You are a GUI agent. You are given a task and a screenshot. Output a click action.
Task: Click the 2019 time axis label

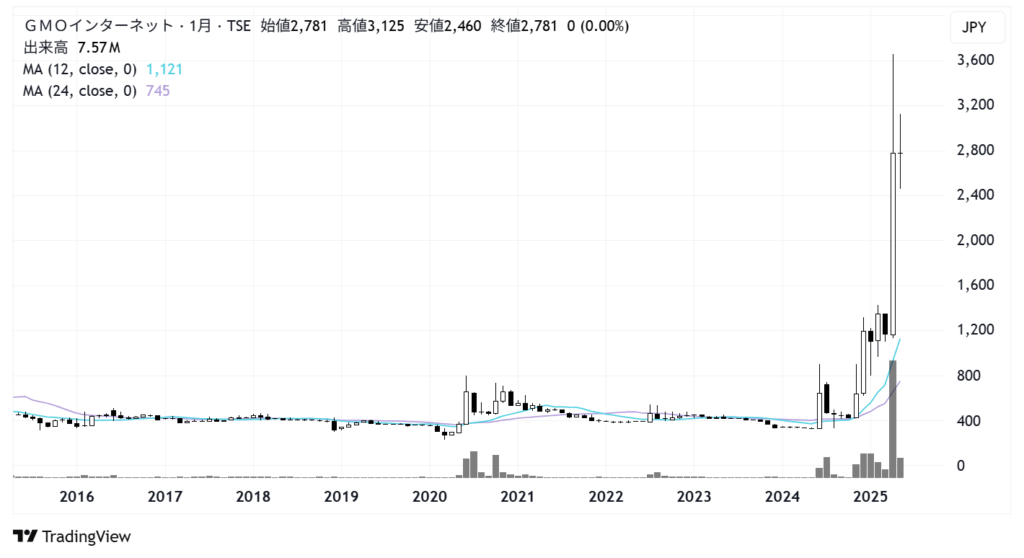click(x=341, y=497)
